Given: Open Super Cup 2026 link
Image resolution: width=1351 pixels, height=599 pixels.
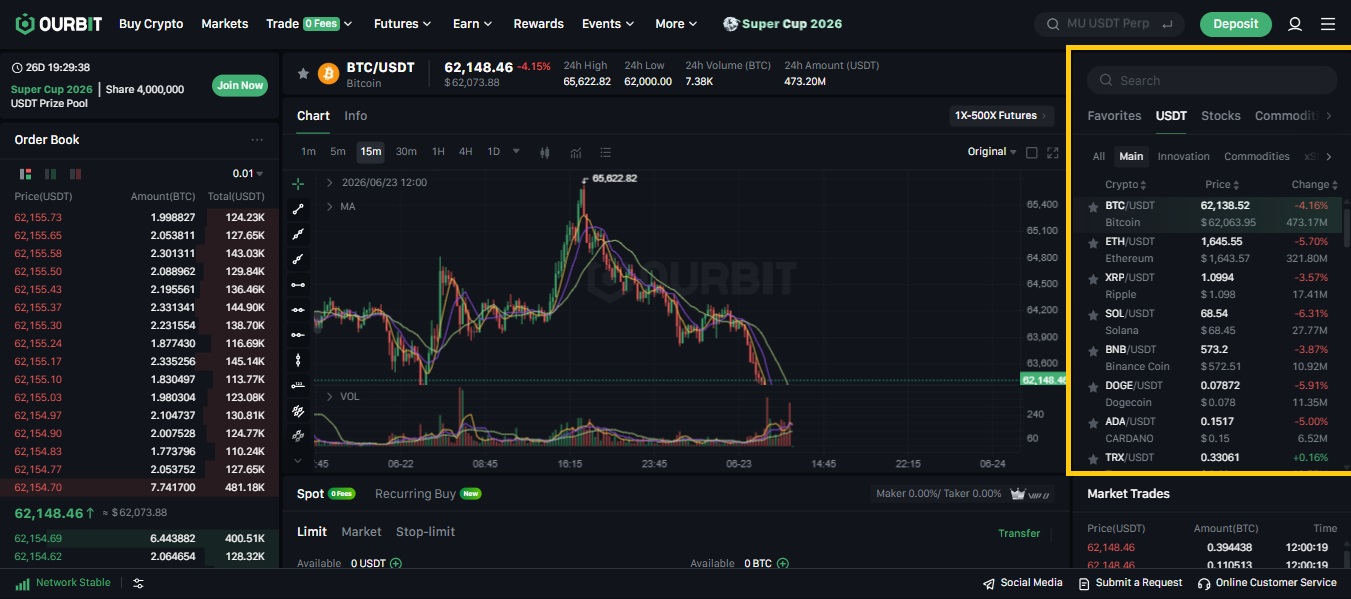Looking at the screenshot, I should (x=782, y=24).
